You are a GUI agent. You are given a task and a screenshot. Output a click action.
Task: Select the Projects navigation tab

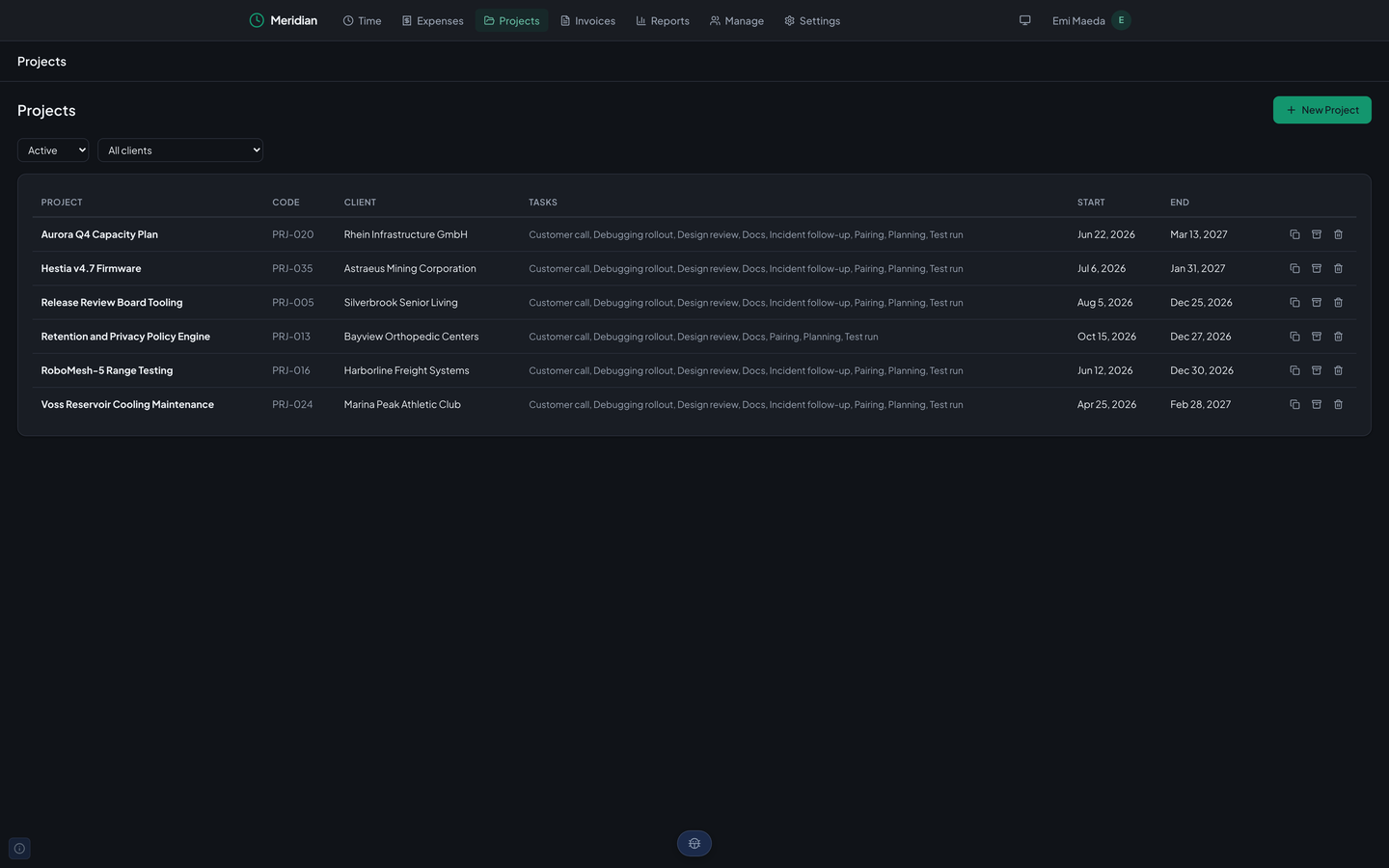[x=511, y=20]
